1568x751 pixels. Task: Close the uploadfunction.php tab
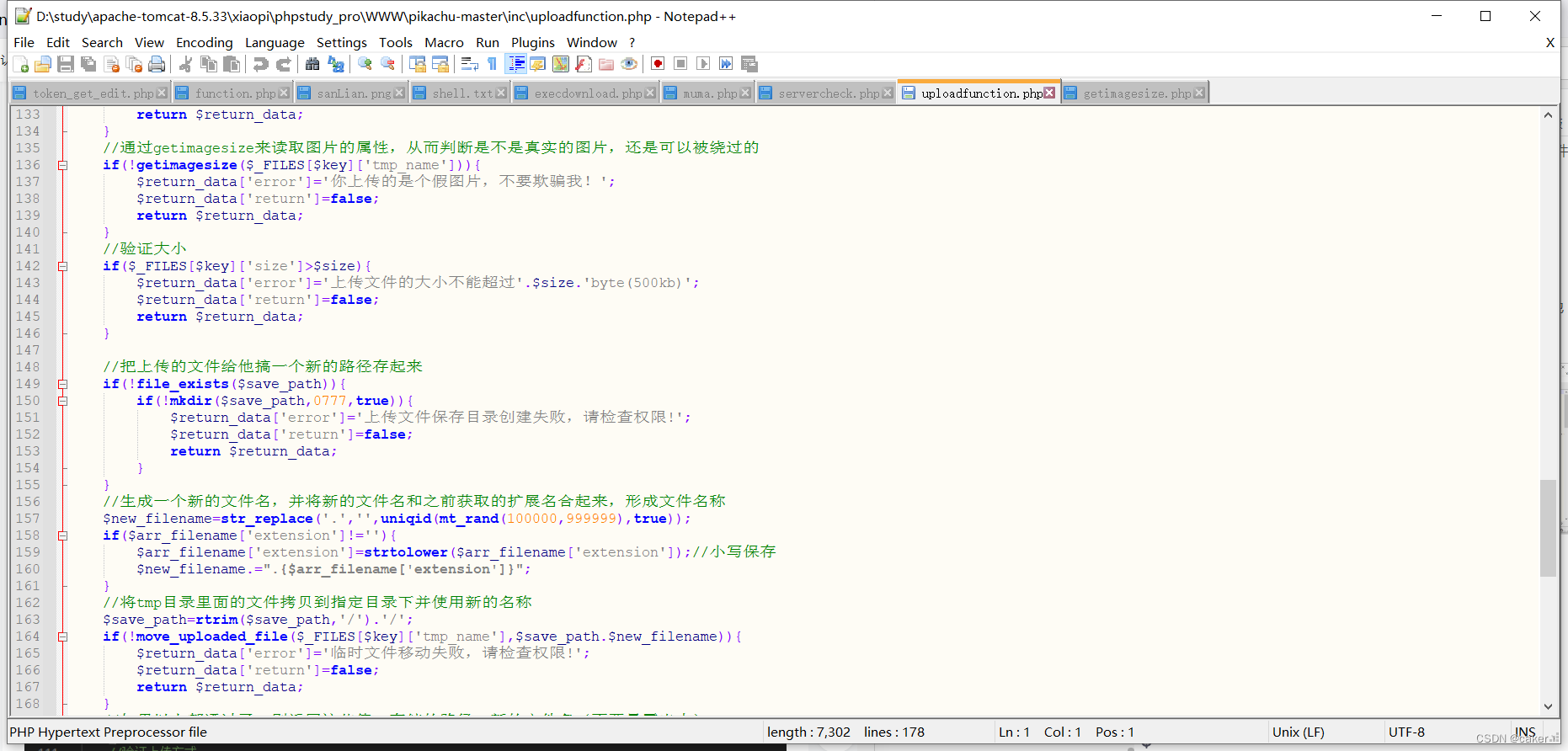pyautogui.click(x=1049, y=93)
